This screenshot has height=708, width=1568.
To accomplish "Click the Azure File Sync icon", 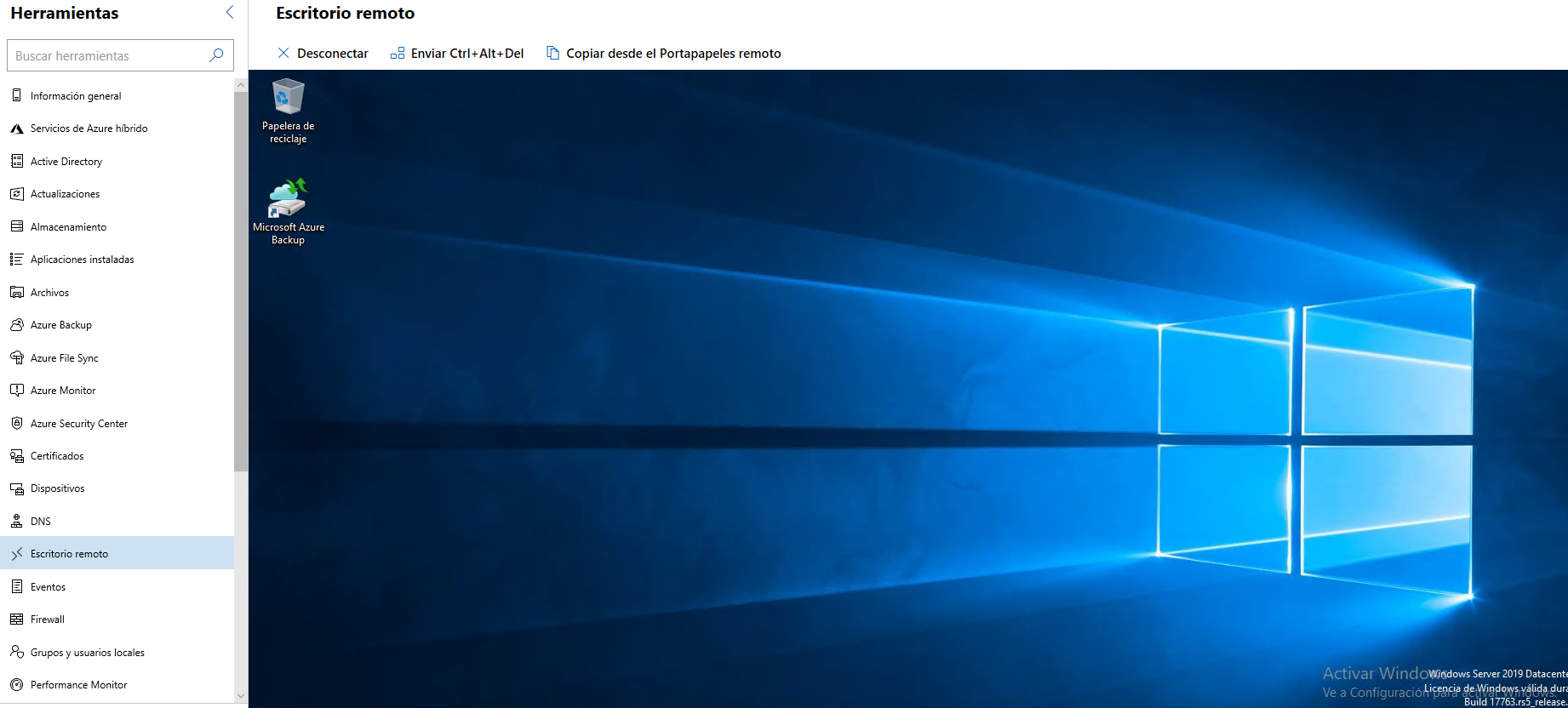I will pos(17,357).
